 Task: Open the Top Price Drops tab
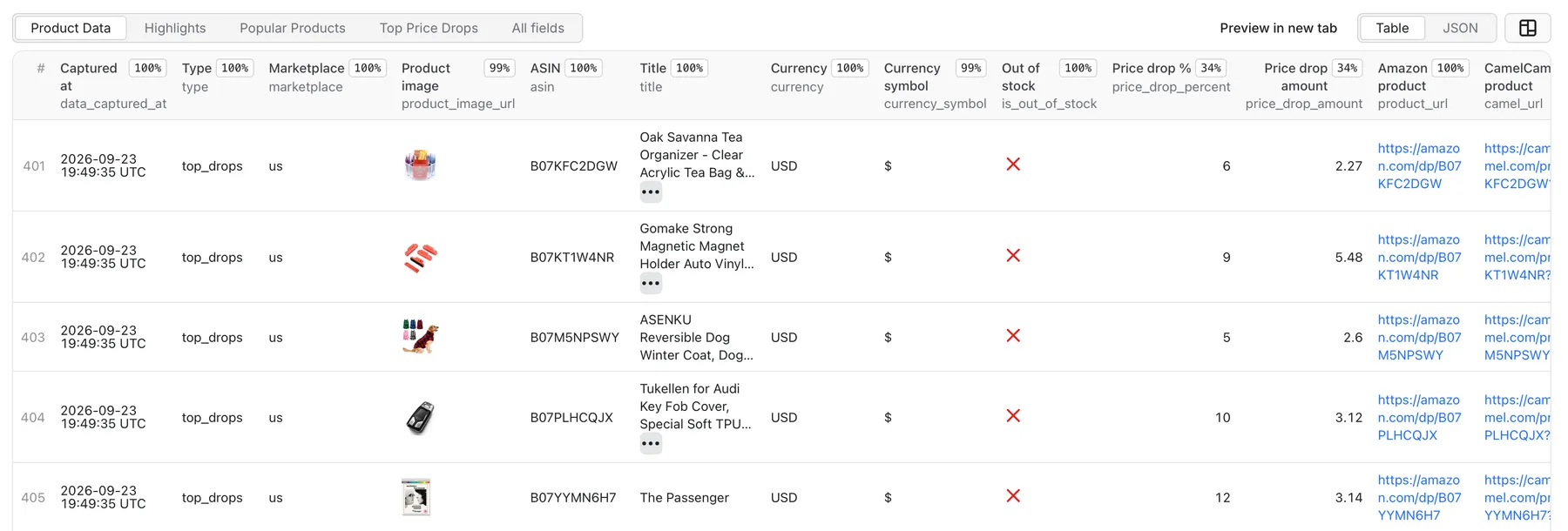pos(429,28)
